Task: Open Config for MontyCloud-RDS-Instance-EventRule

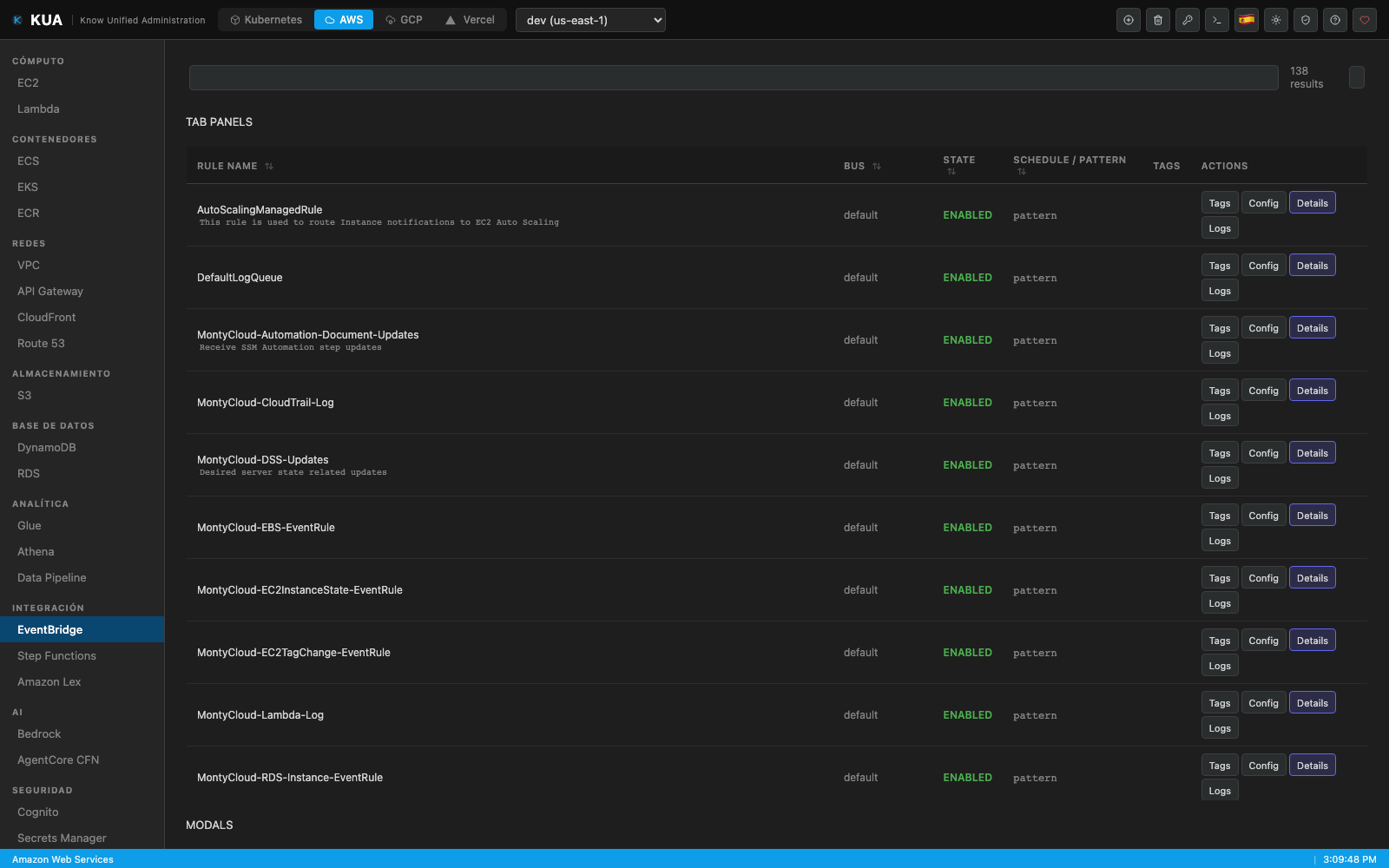Action: pyautogui.click(x=1264, y=766)
